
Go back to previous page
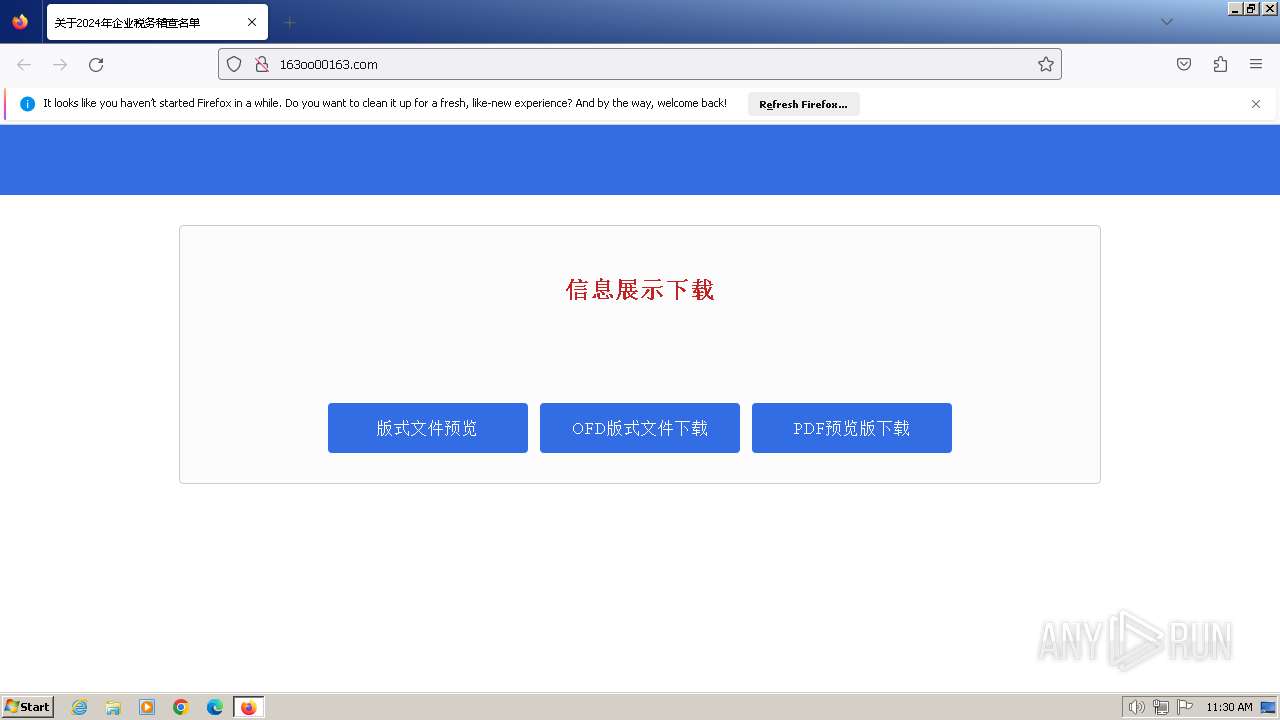point(24,64)
